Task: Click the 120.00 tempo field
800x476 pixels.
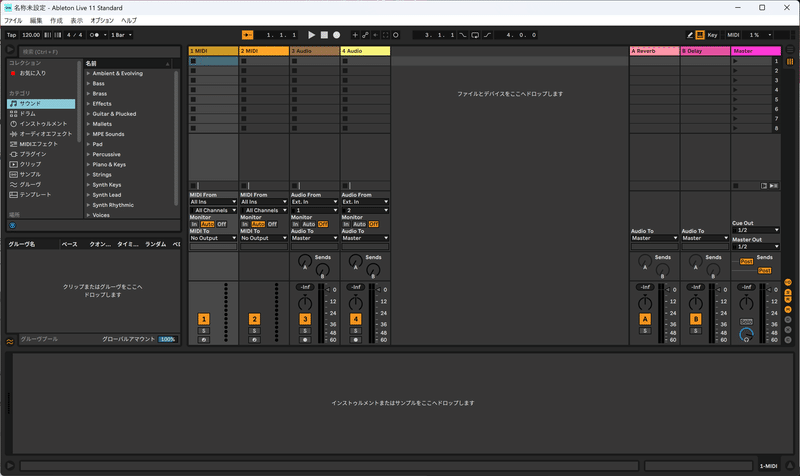Action: pyautogui.click(x=31, y=35)
